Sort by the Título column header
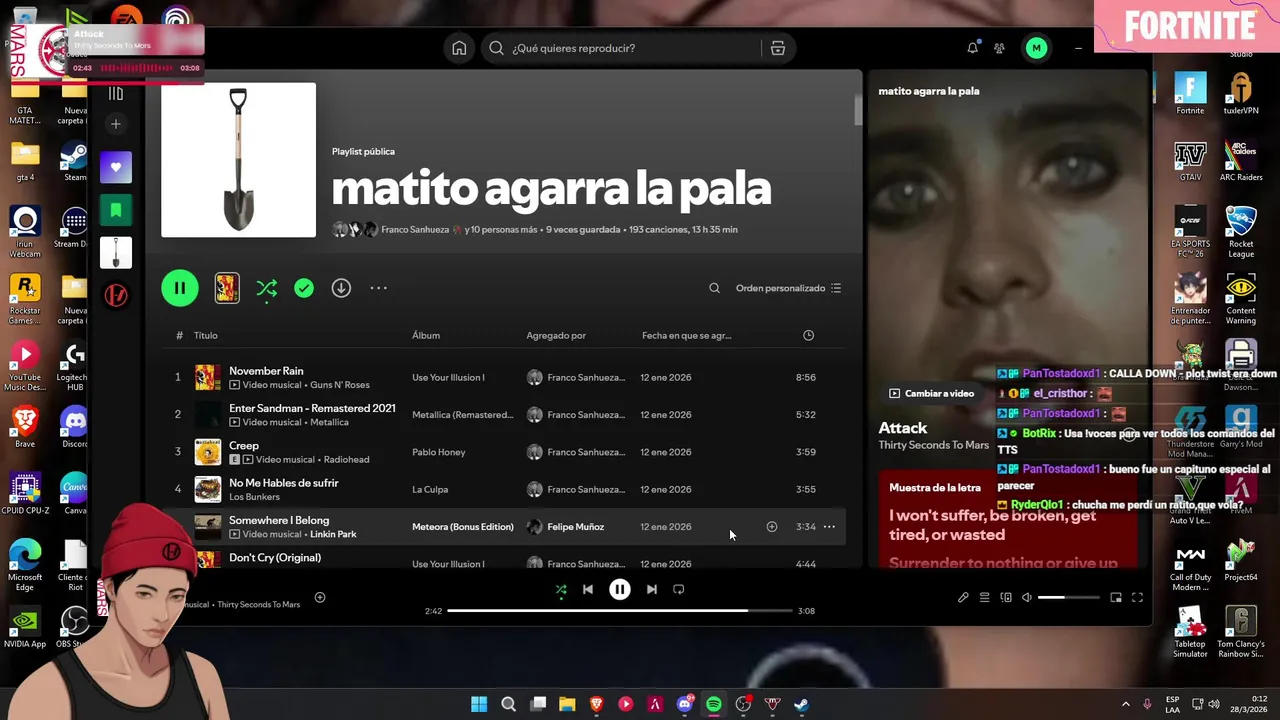1280x720 pixels. [205, 336]
